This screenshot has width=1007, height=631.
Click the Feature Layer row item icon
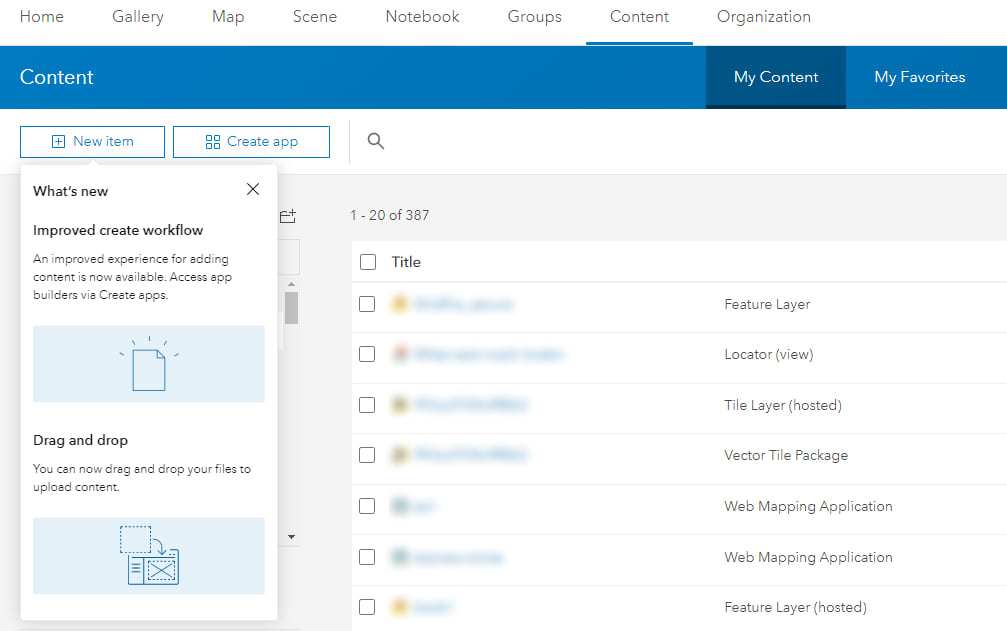pos(400,304)
